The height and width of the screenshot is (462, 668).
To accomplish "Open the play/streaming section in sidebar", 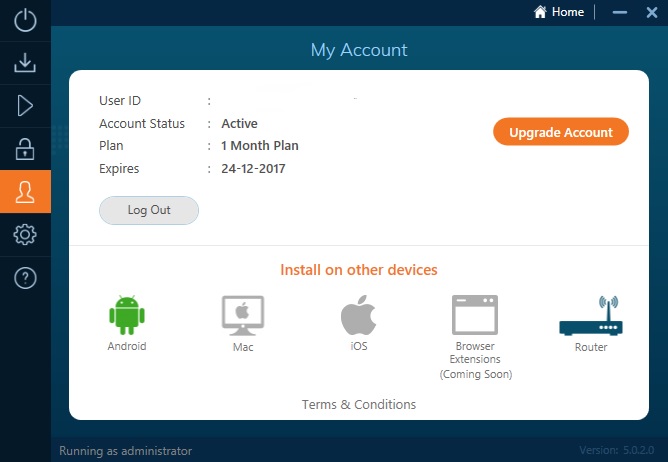I will [x=25, y=106].
